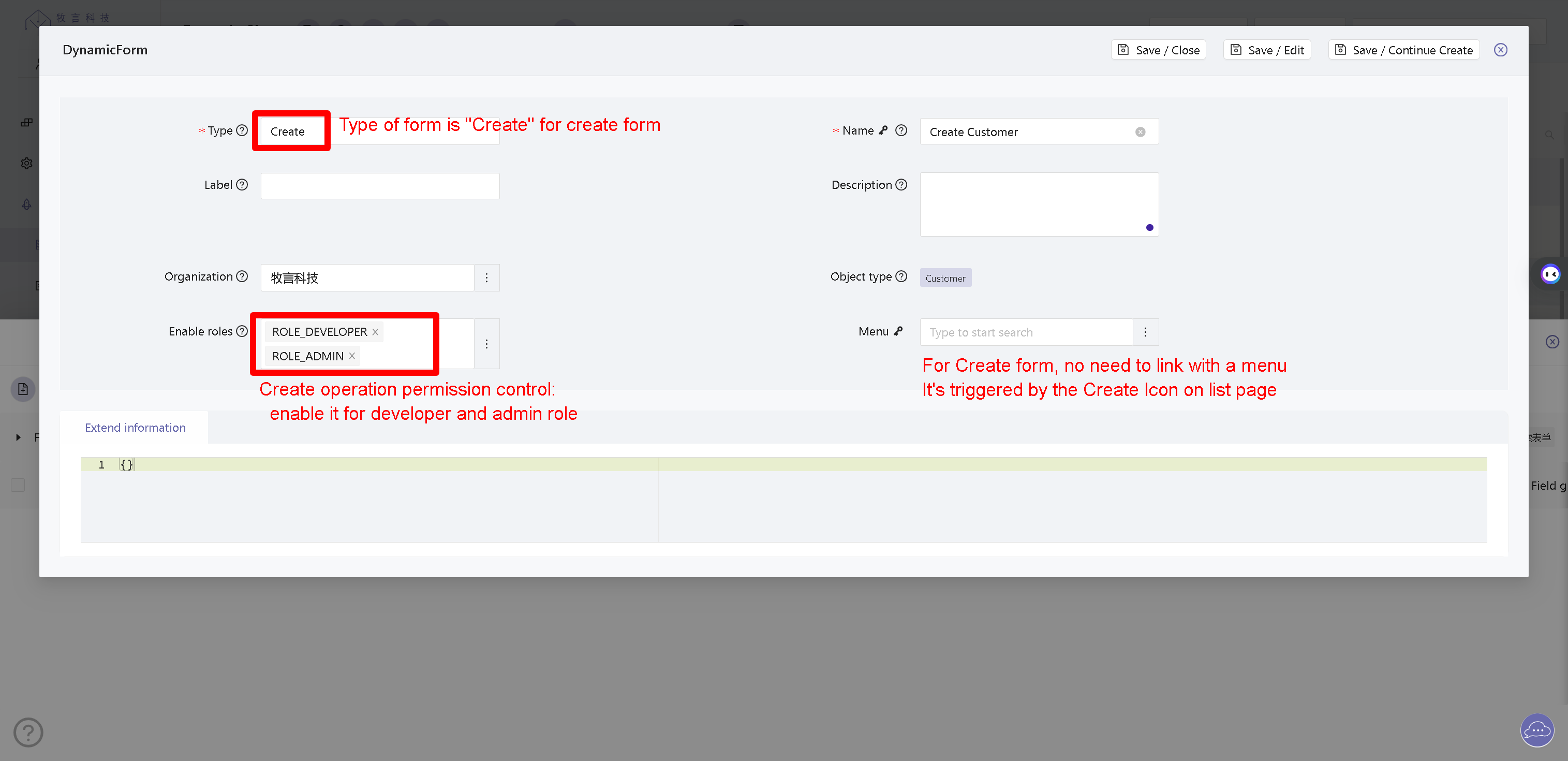This screenshot has width=1568, height=761.
Task: Click the key icon beside the Name label
Action: tap(884, 130)
